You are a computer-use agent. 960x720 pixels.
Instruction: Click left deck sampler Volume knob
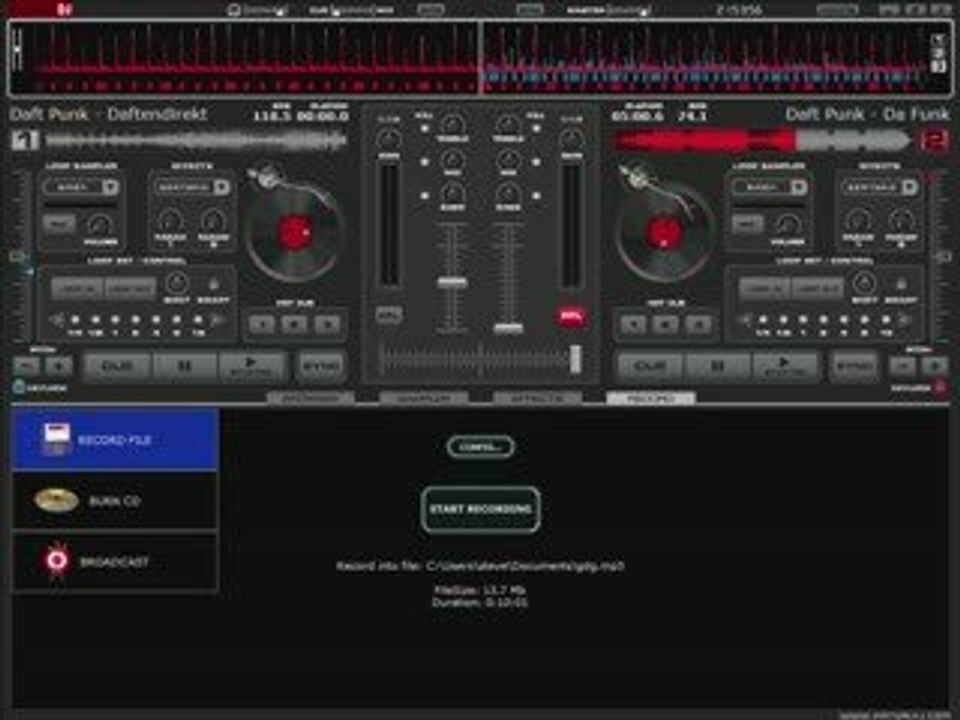point(100,225)
